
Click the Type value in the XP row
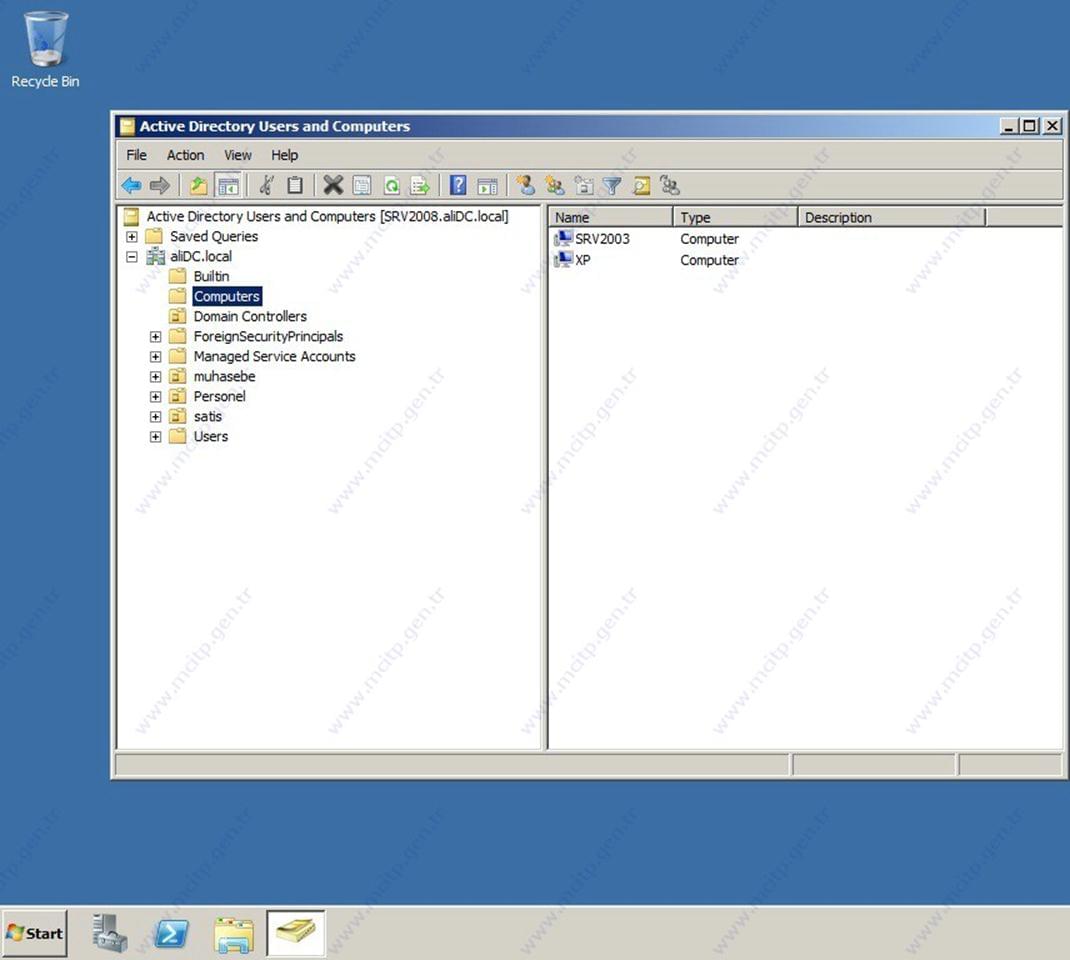click(x=709, y=260)
